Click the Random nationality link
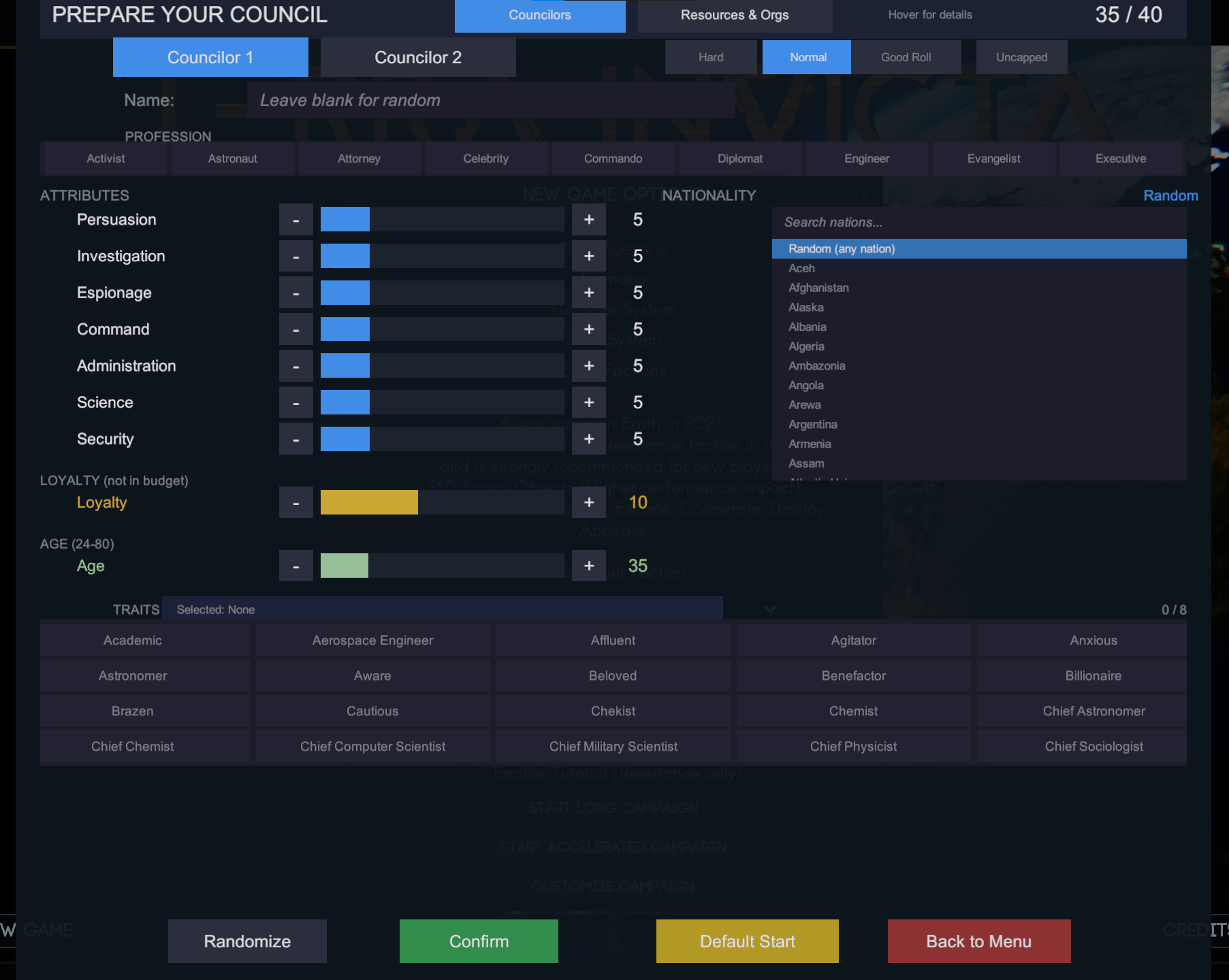 pos(1170,195)
